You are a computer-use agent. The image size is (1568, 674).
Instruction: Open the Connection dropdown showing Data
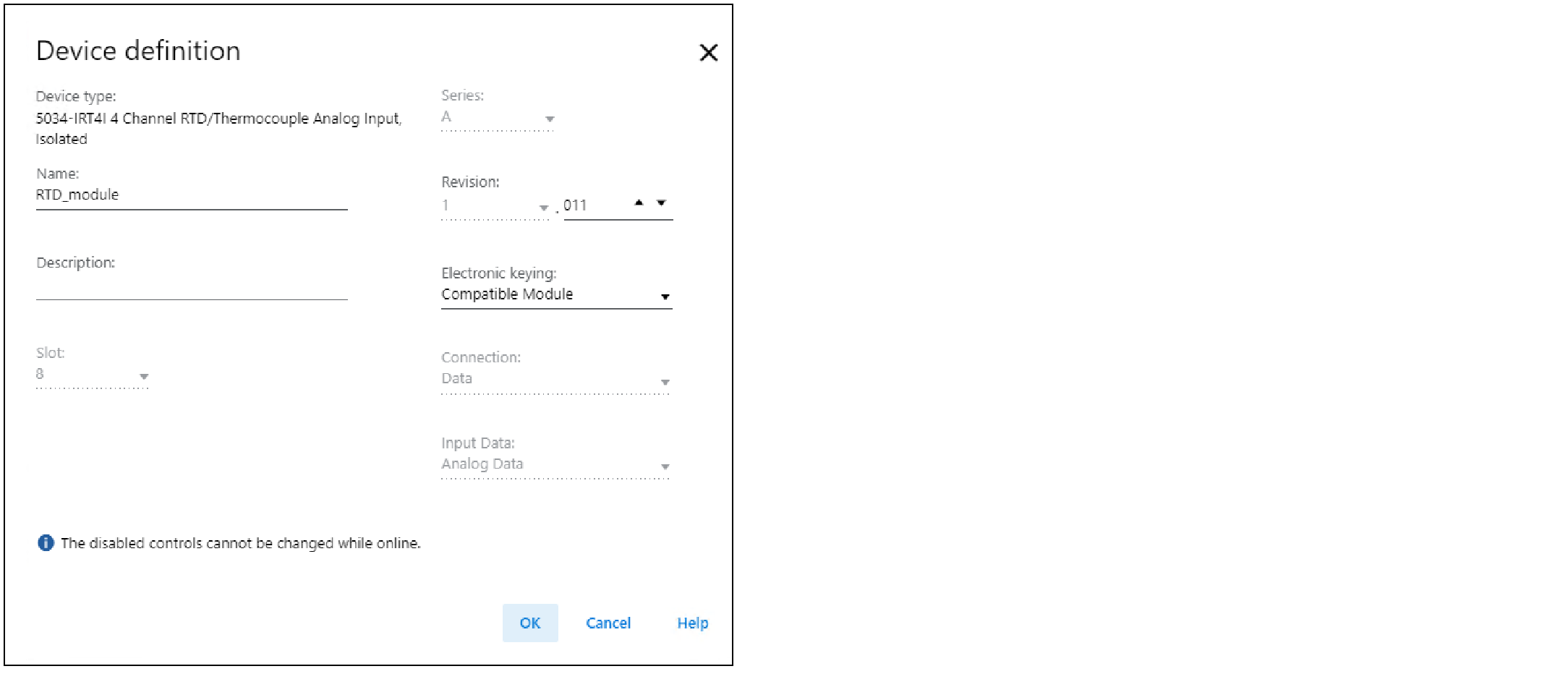tap(665, 381)
